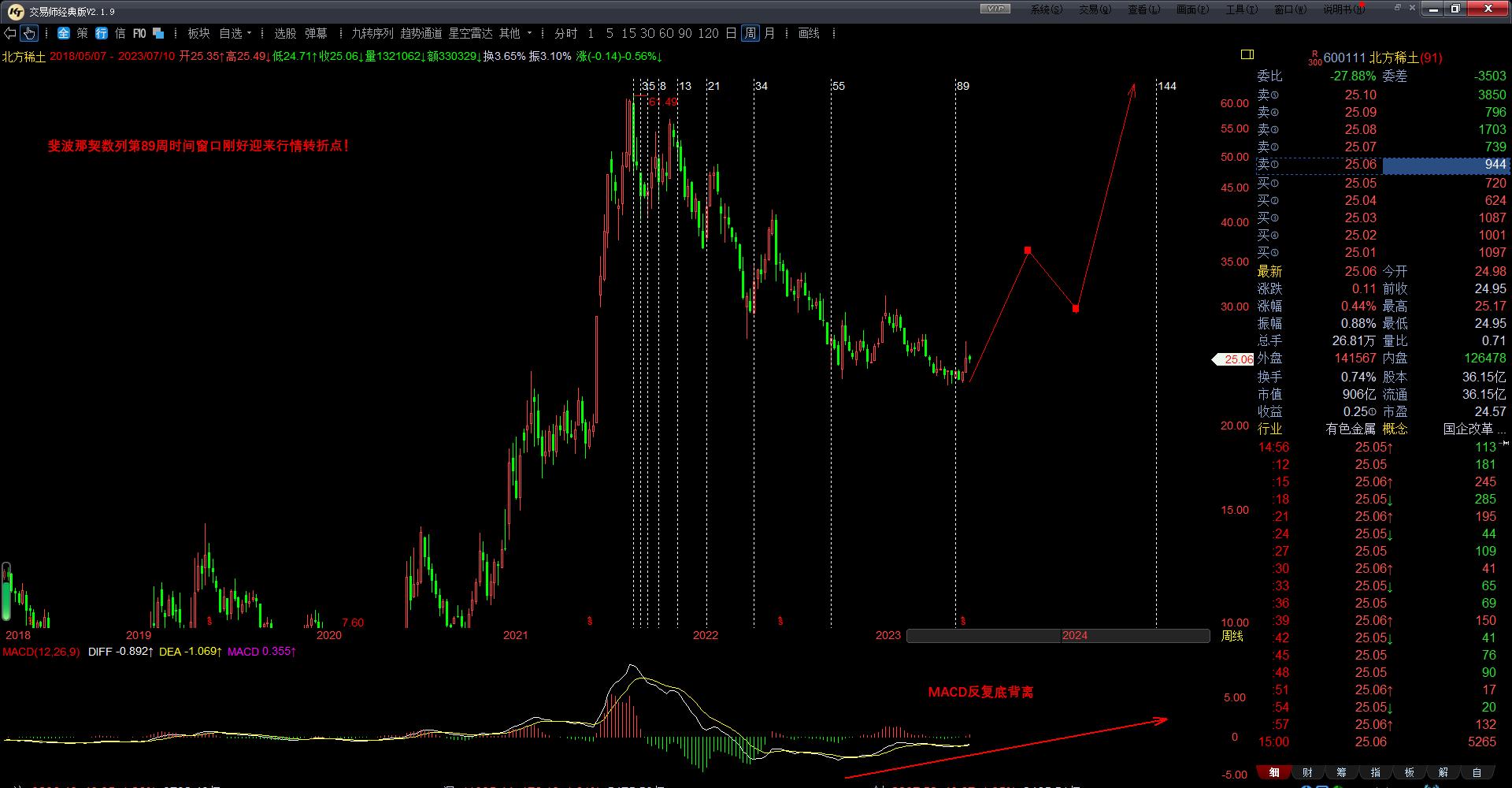Select the highlighted sell price 25.06 row
The width and height of the screenshot is (1512, 788).
(1382, 164)
